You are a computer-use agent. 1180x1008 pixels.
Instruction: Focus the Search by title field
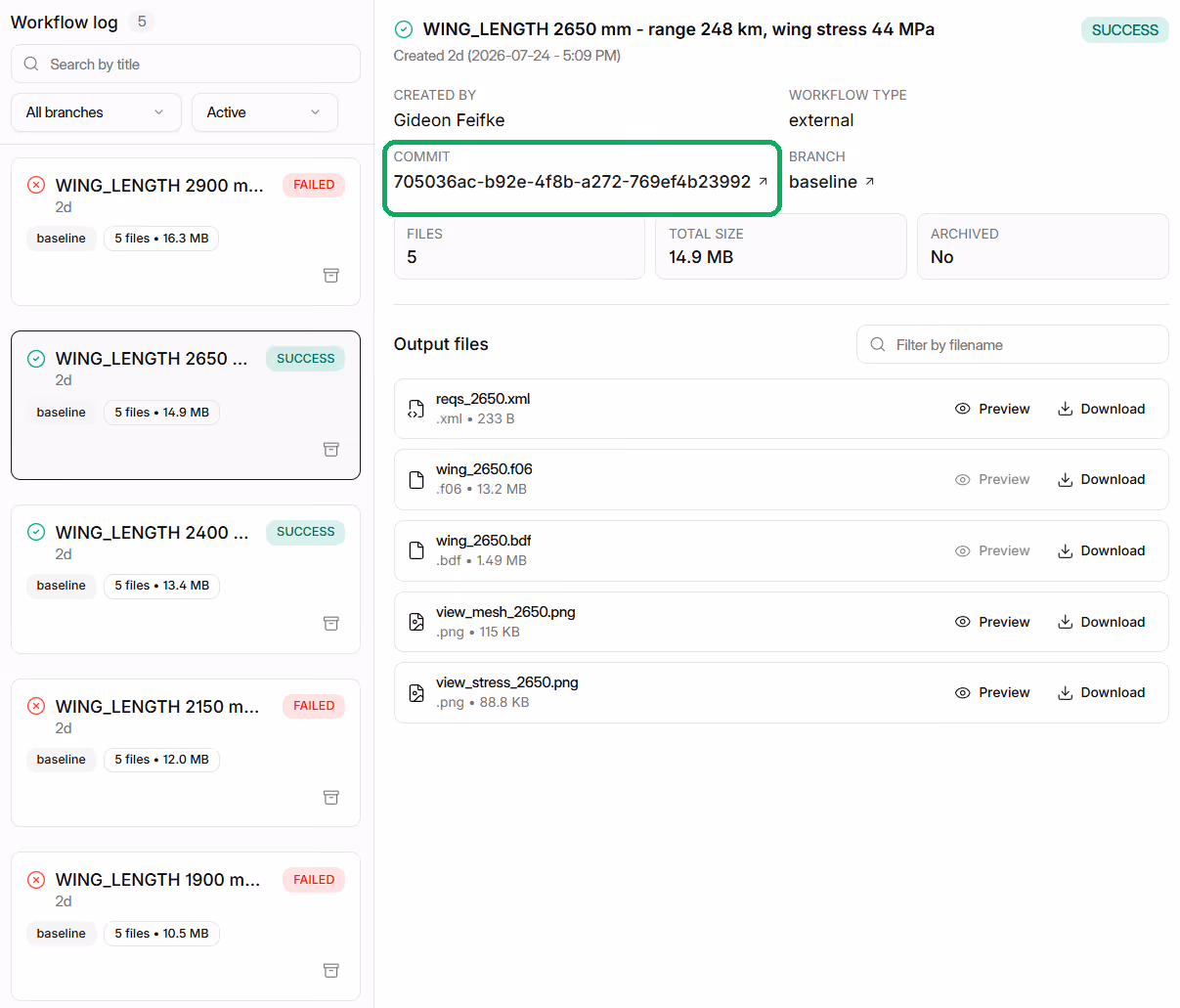[186, 64]
